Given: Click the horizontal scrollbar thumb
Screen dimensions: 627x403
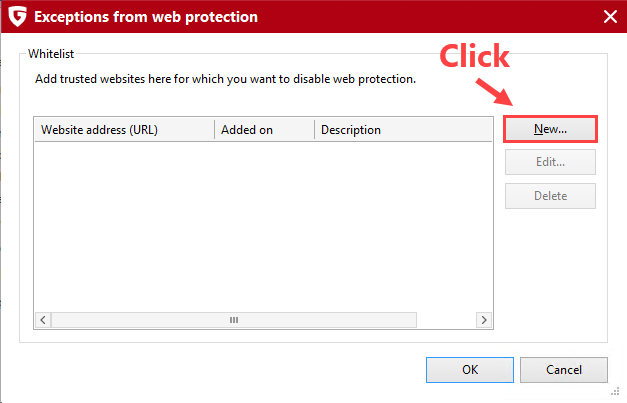Looking at the screenshot, I should tap(235, 320).
